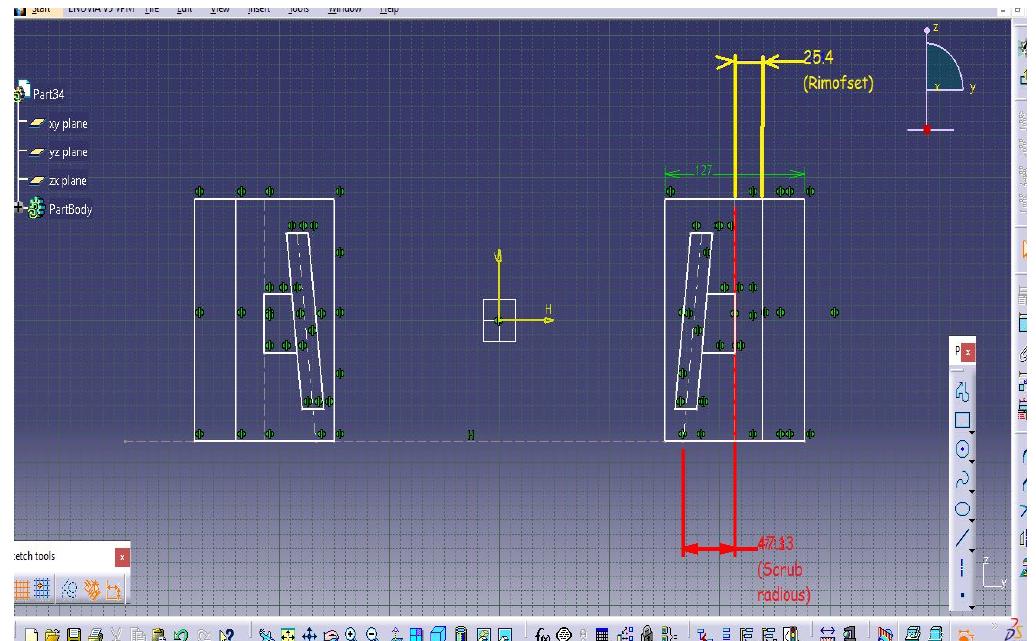Switch to Isometric View cube icon
Image resolution: width=1036 pixels, height=641 pixels.
click(438, 635)
